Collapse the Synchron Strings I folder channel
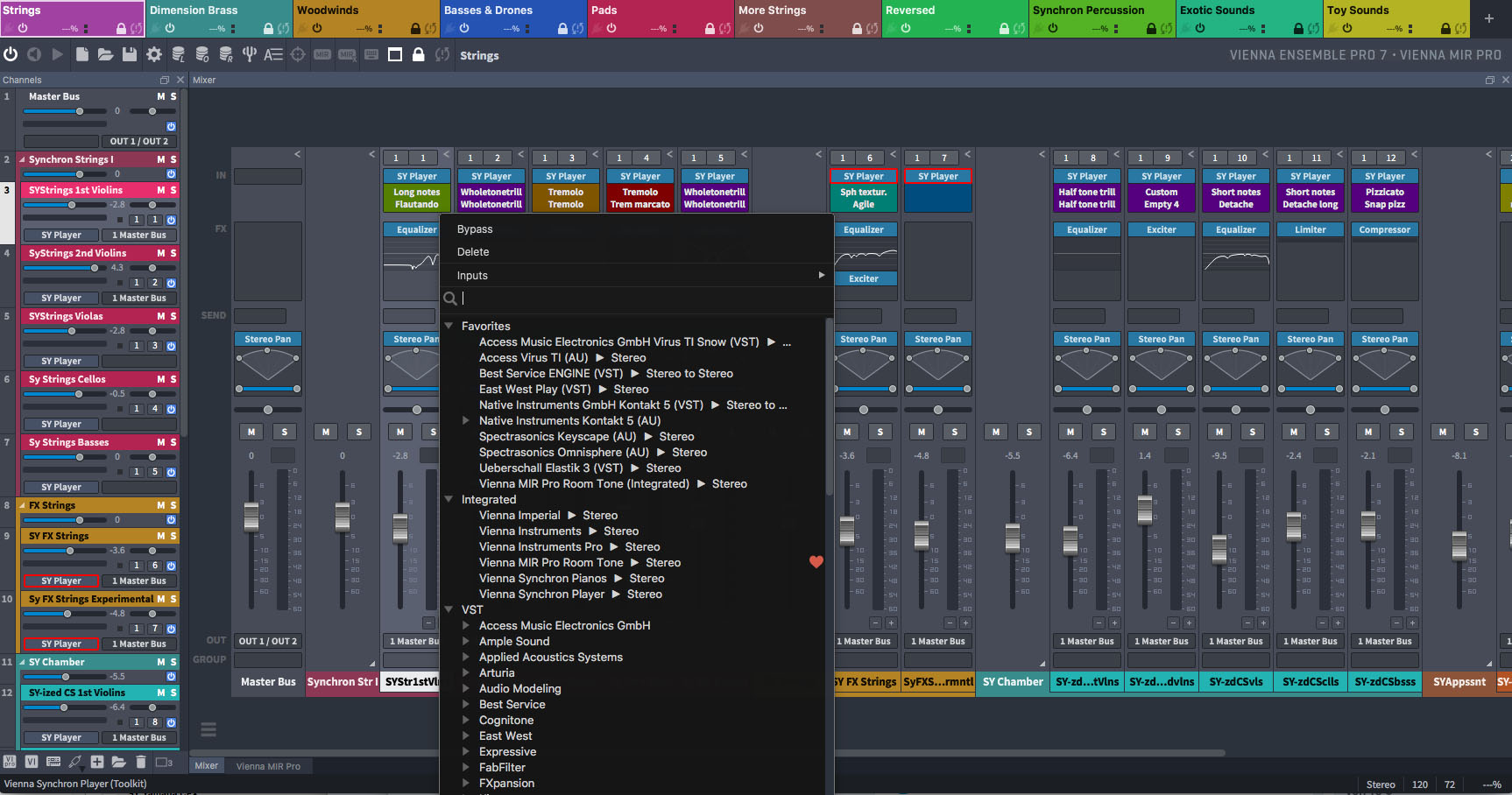This screenshot has width=1512, height=795. 22,159
